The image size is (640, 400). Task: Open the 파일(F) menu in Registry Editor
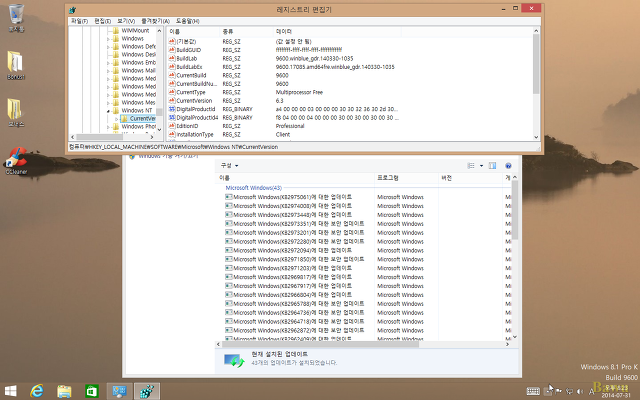(79, 21)
